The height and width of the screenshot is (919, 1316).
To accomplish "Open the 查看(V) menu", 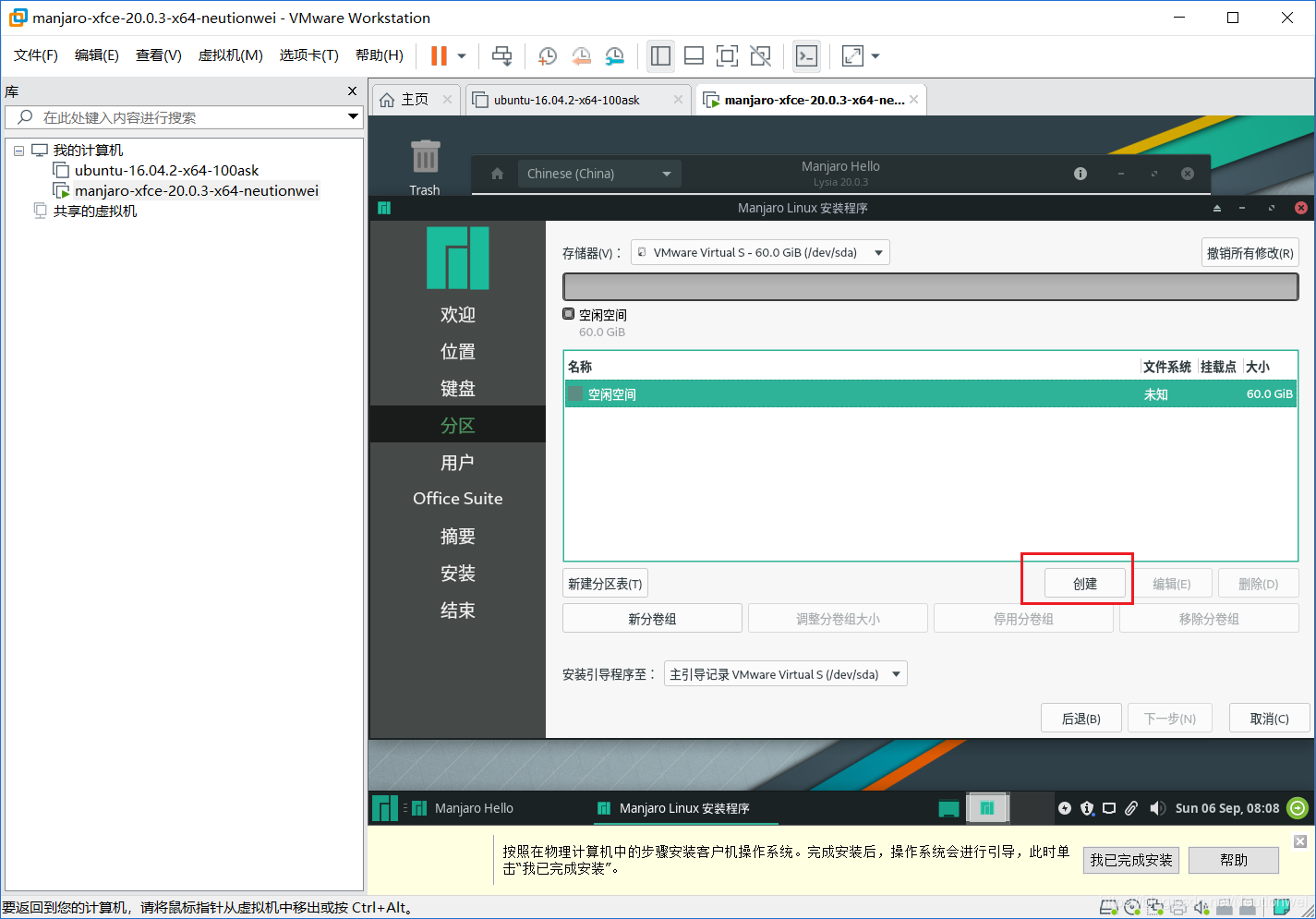I will [x=159, y=55].
